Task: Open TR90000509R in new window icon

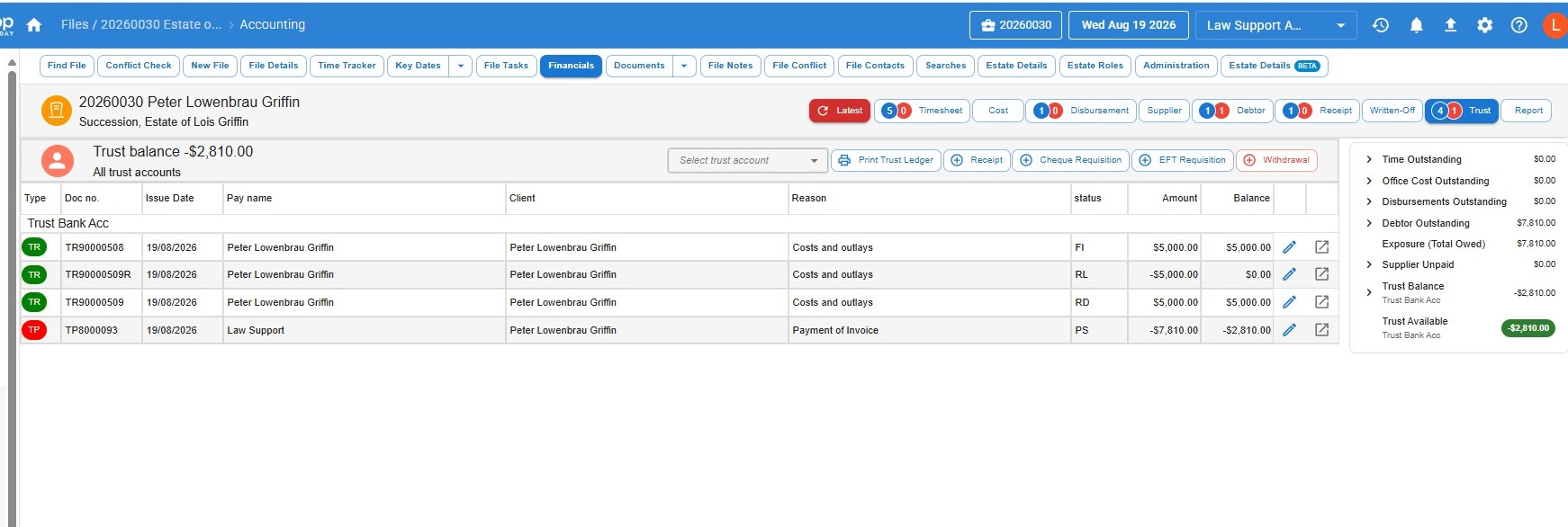Action: [x=1321, y=274]
